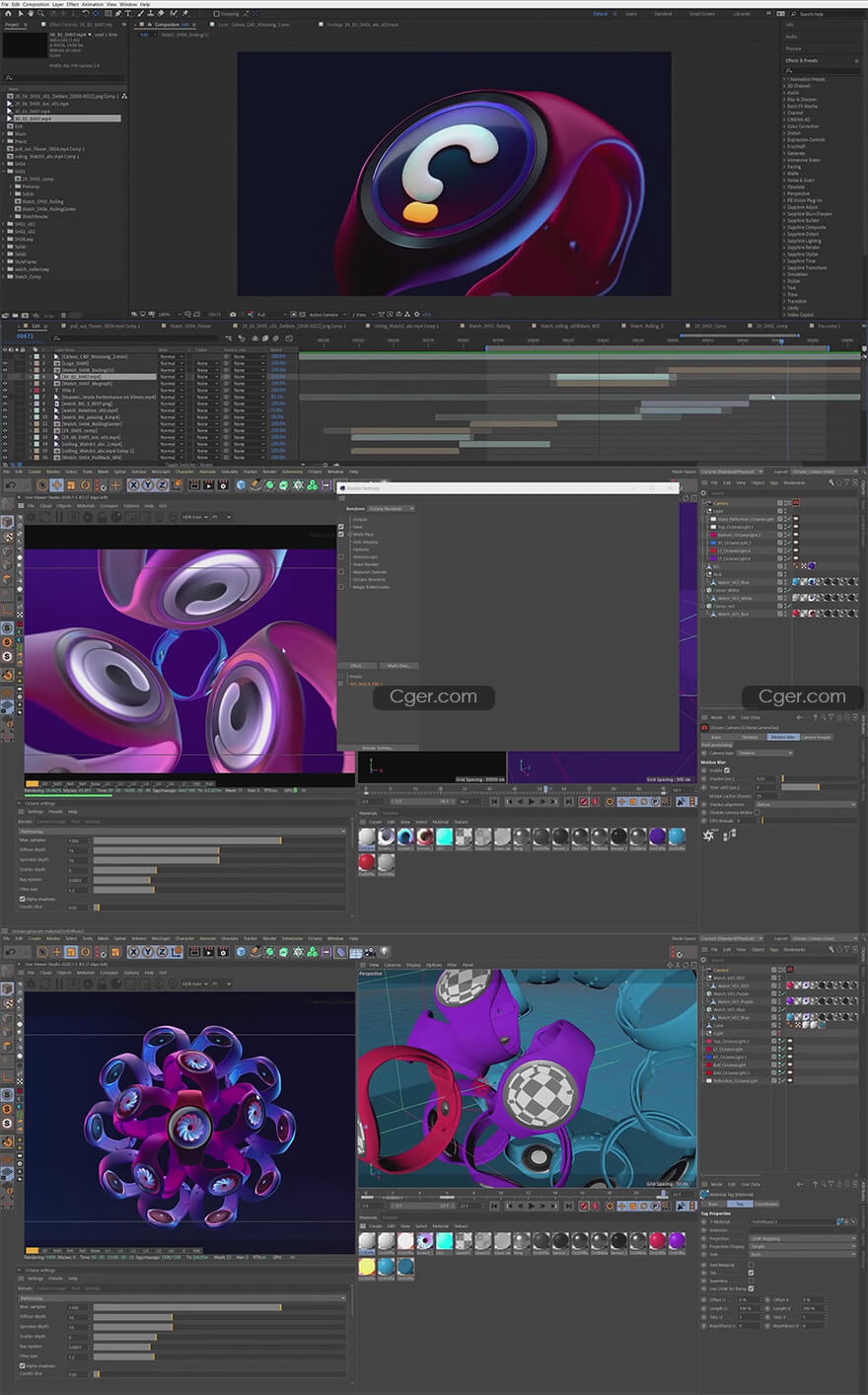
Task: Toggle Z axis lock in bottom Cinema 4D toolbar
Action: [x=163, y=952]
